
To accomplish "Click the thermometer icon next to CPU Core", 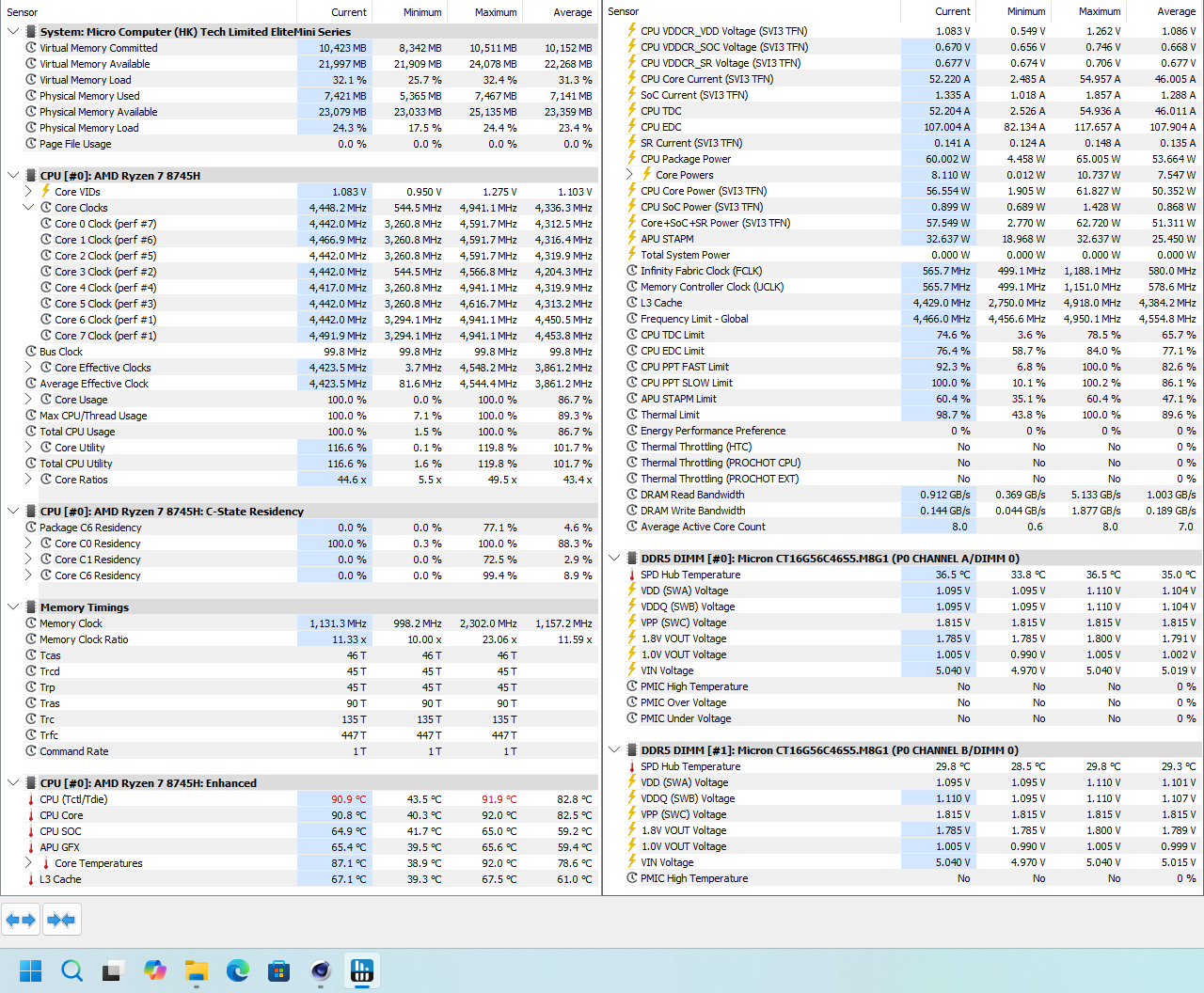I will coord(31,815).
